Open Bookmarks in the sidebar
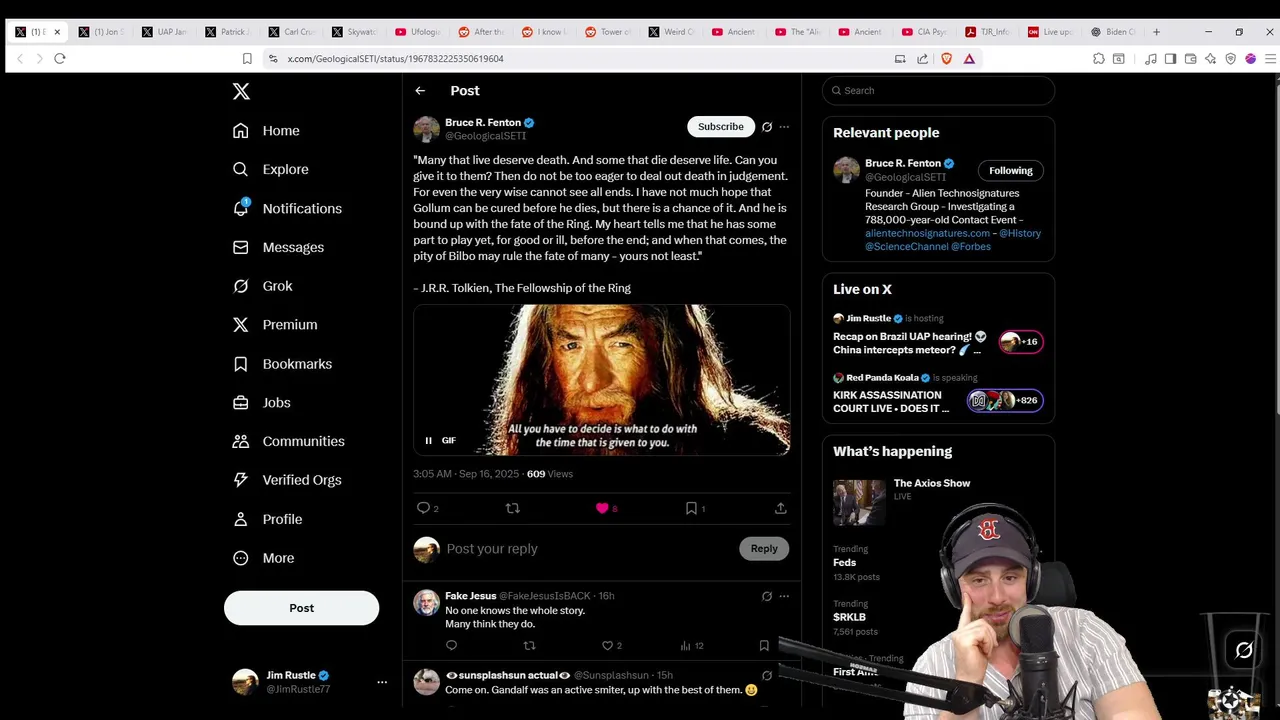Screen dimensions: 1280x720 (x=282, y=364)
